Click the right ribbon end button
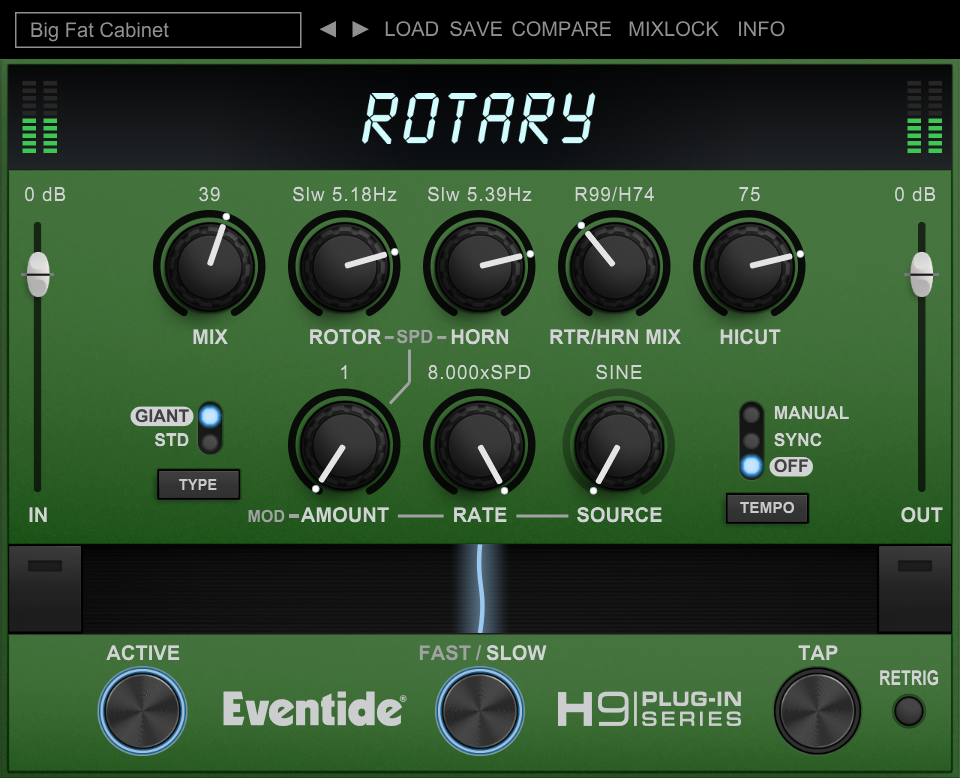Image resolution: width=960 pixels, height=778 pixels. (915, 589)
